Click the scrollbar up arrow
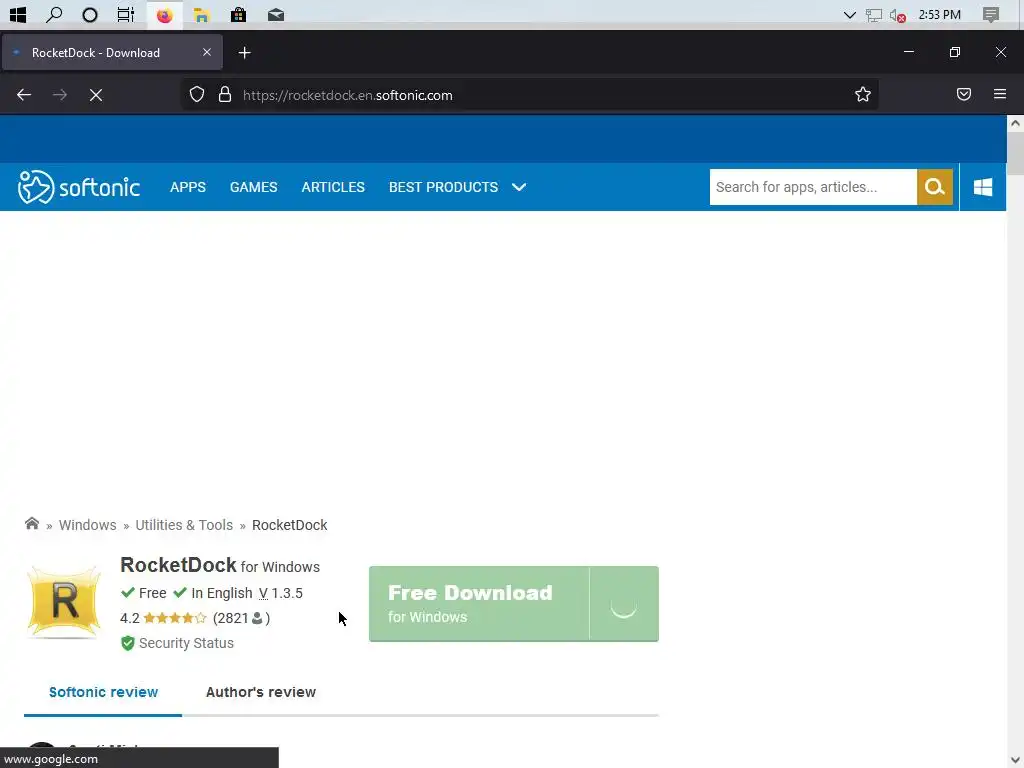The width and height of the screenshot is (1024, 768). click(x=1015, y=123)
